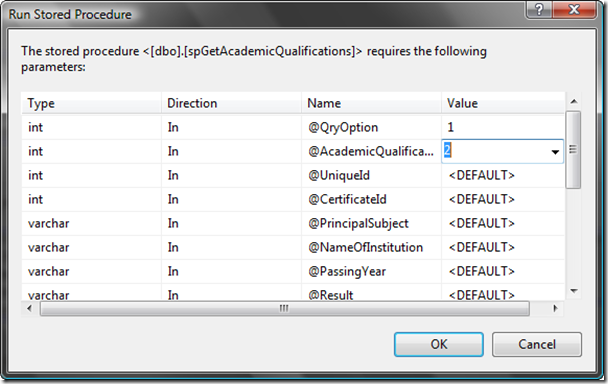Click the Run Stored Procedure title bar text
This screenshot has width=608, height=384.
pyautogui.click(x=70, y=14)
